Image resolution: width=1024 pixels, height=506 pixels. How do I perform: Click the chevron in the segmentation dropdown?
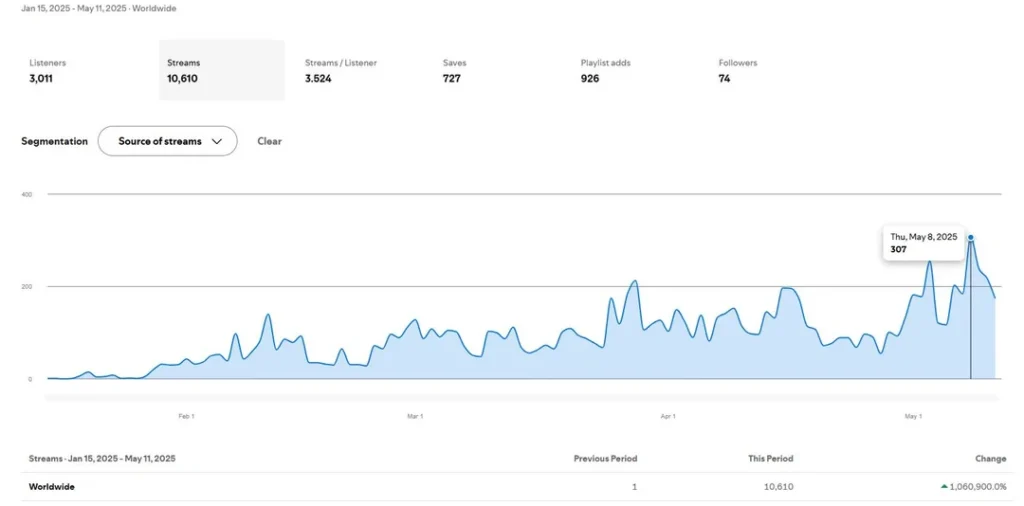217,141
